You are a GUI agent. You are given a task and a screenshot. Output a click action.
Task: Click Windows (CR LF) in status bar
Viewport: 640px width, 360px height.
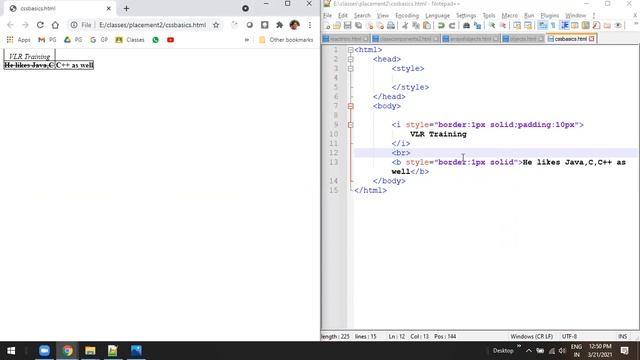tap(531, 336)
